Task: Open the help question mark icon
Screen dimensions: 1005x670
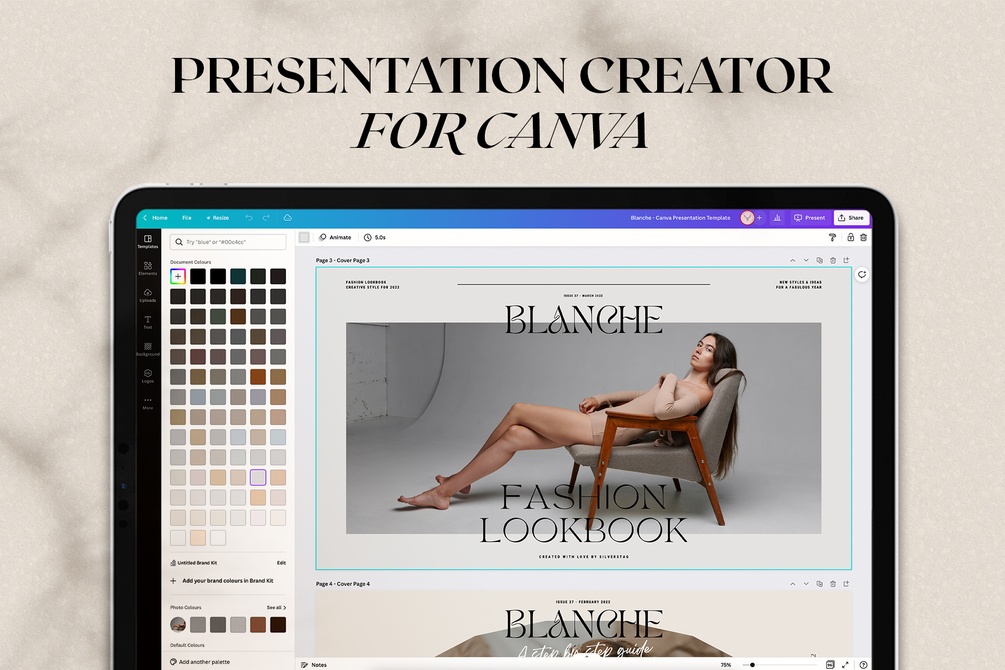Action: coord(863,665)
